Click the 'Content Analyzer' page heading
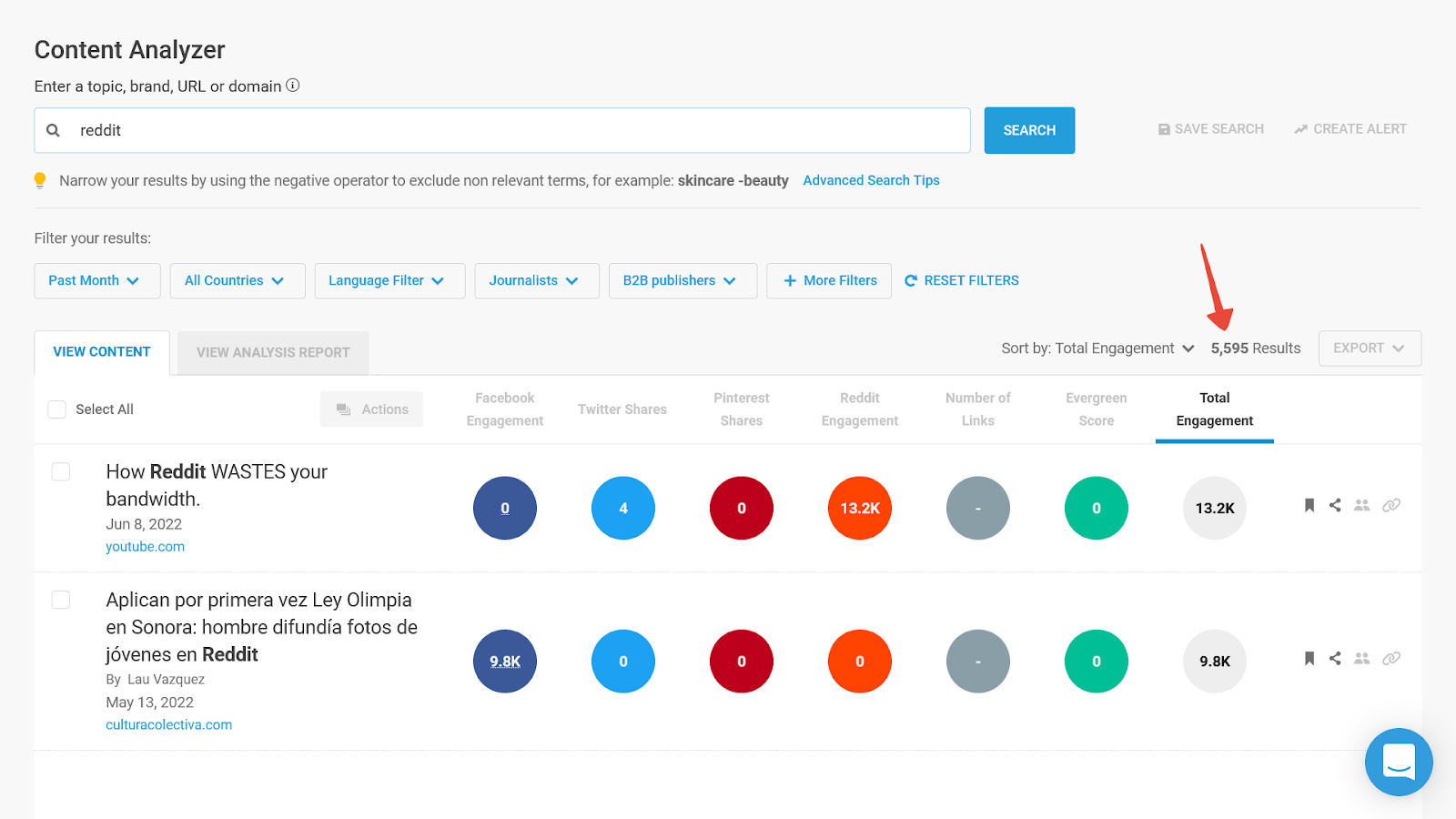1456x819 pixels. click(x=130, y=50)
